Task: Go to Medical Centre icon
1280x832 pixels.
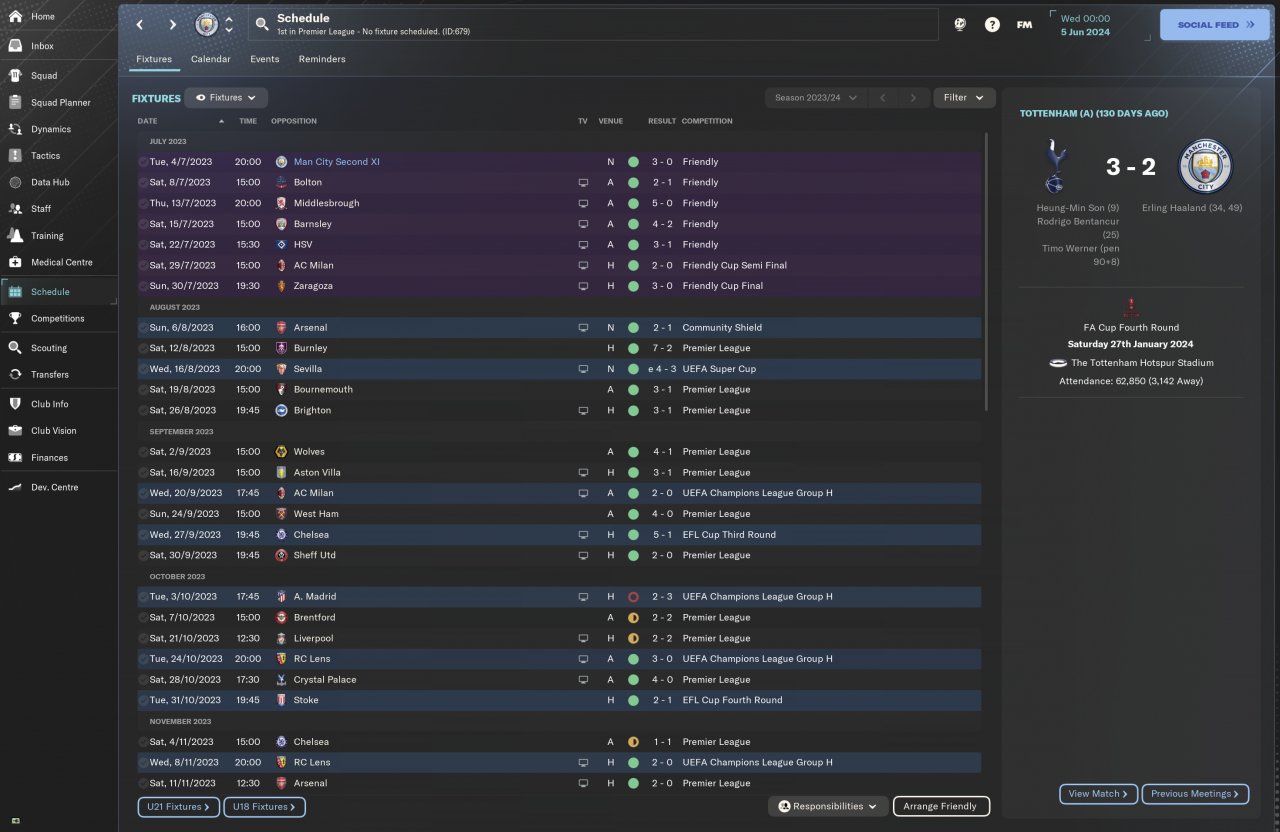Action: pyautogui.click(x=15, y=262)
